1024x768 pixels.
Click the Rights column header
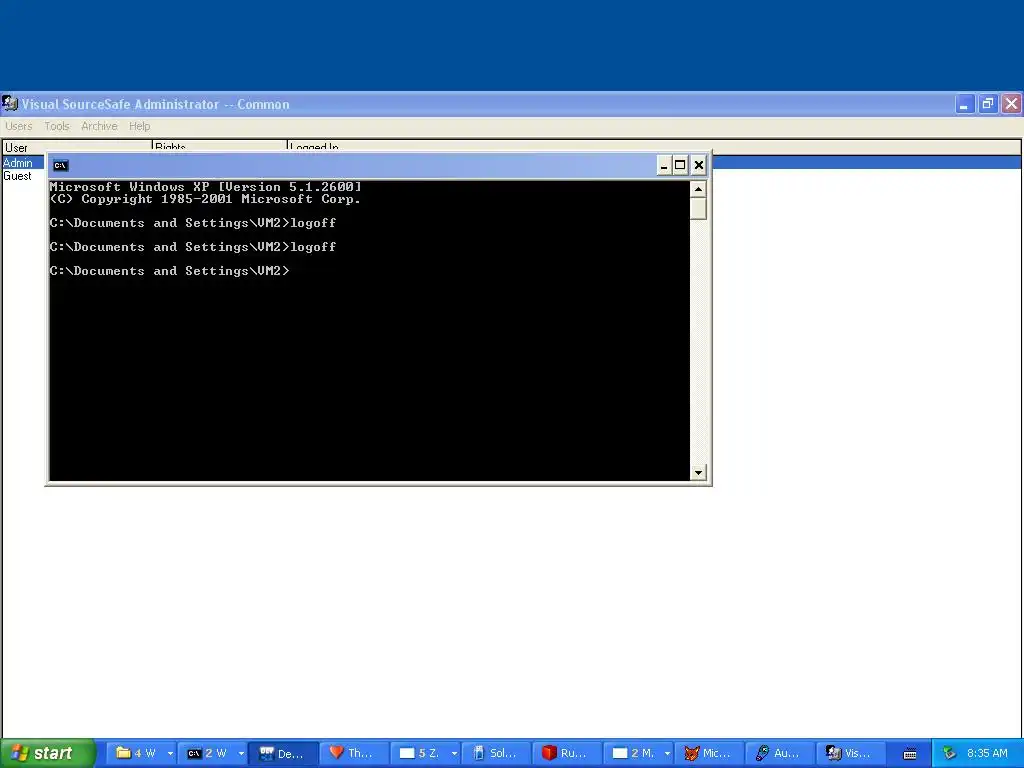point(219,146)
